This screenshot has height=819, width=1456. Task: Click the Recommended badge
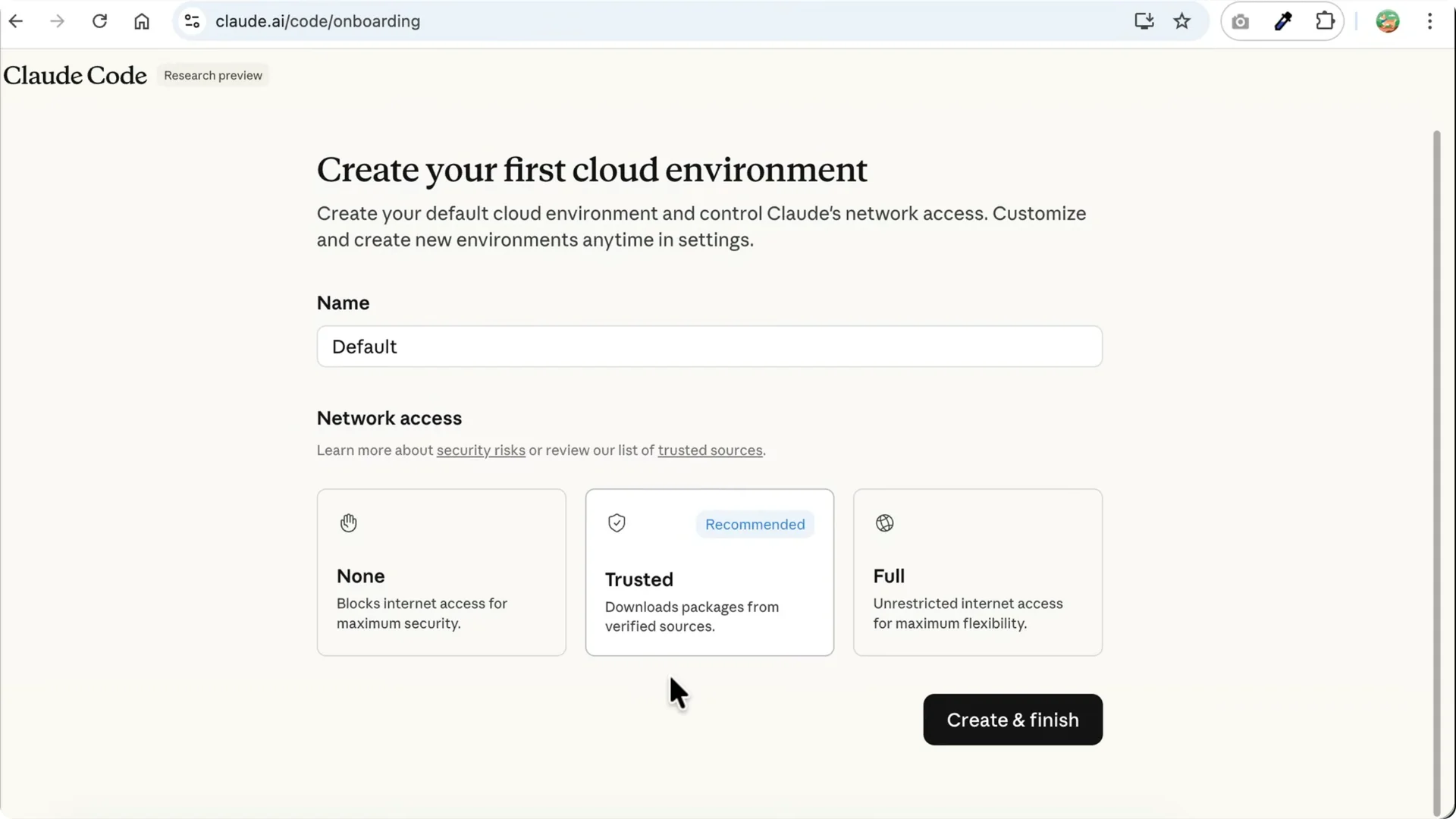click(755, 525)
